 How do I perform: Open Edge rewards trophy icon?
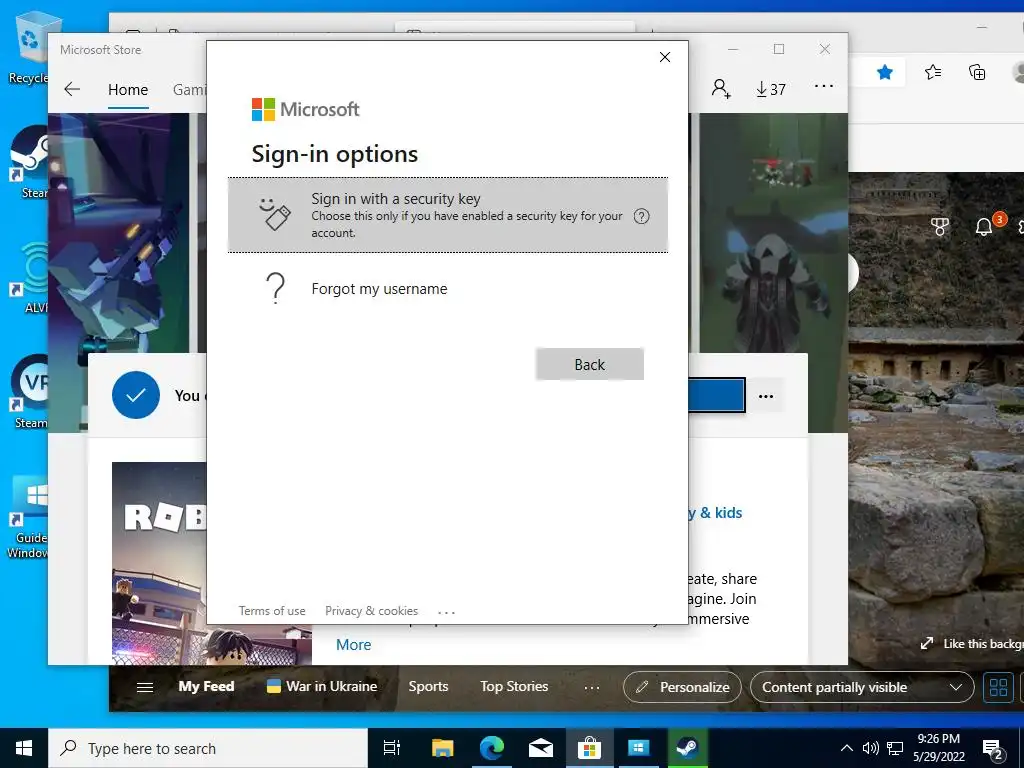[940, 227]
